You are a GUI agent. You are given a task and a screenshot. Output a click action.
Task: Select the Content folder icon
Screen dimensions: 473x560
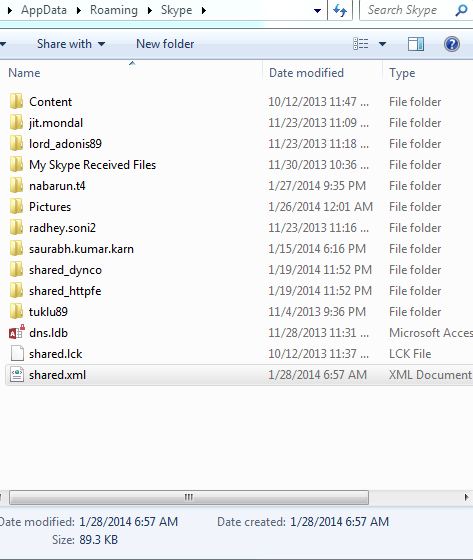16,102
